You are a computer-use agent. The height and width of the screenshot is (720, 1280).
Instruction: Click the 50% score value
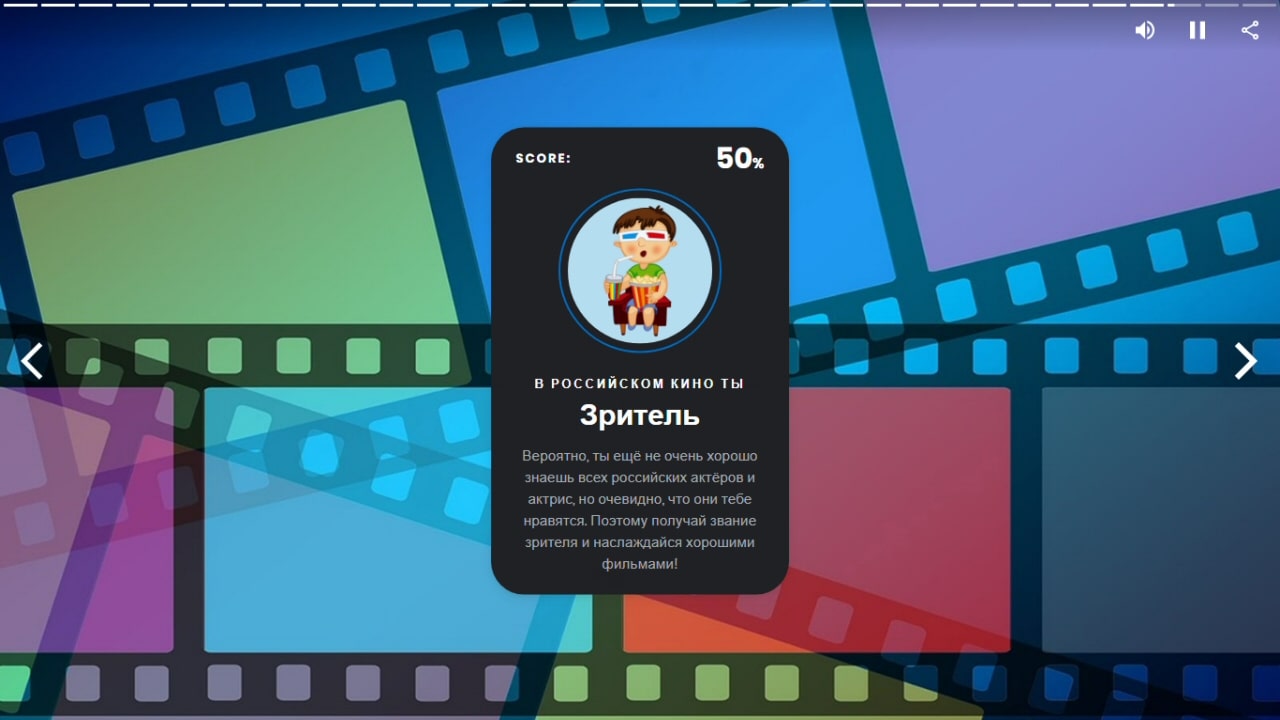[737, 158]
